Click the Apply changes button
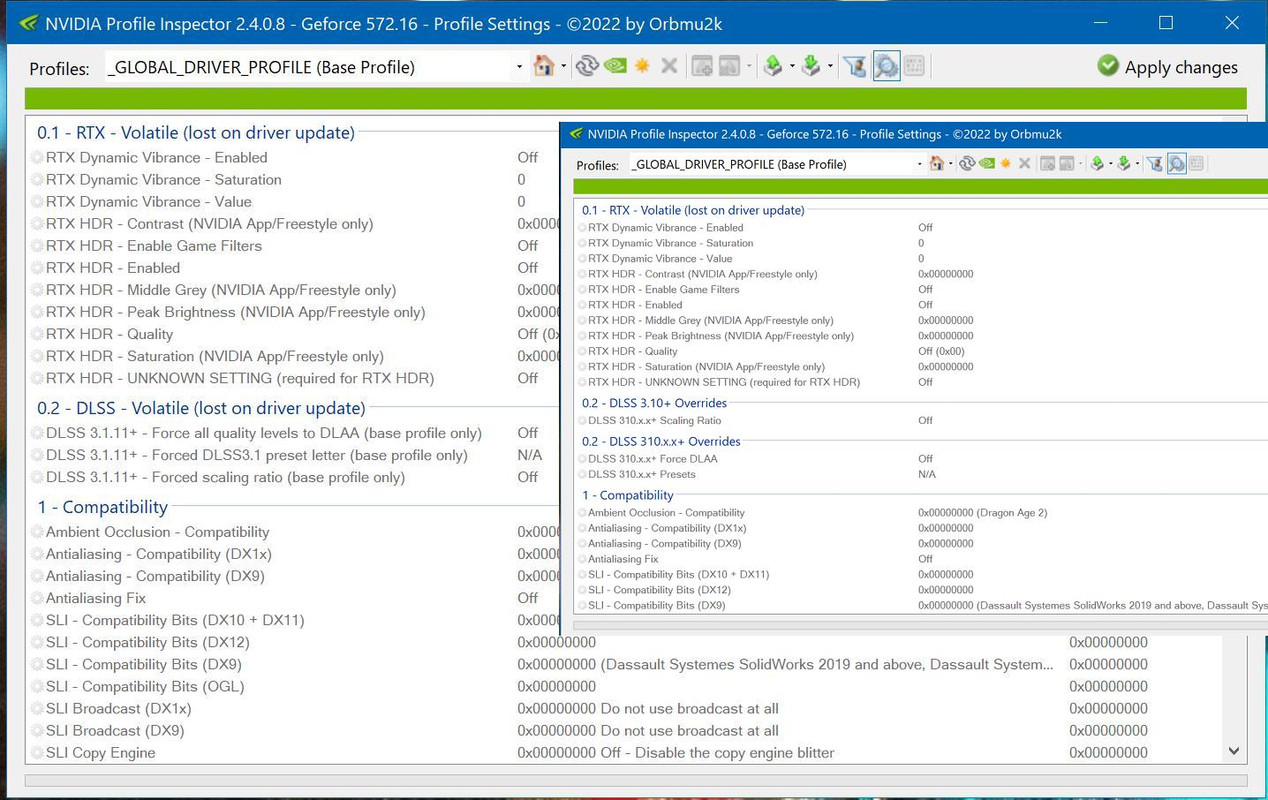The width and height of the screenshot is (1268, 800). [x=1167, y=67]
